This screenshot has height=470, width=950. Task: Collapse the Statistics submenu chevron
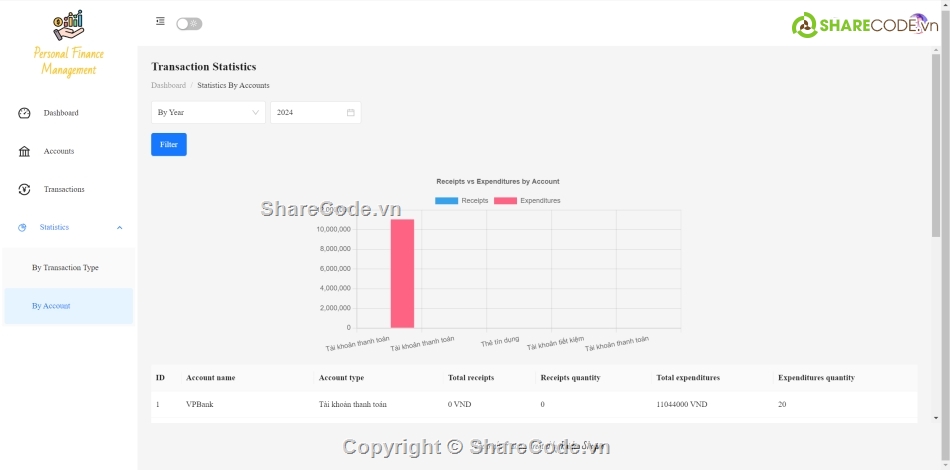[x=120, y=228]
